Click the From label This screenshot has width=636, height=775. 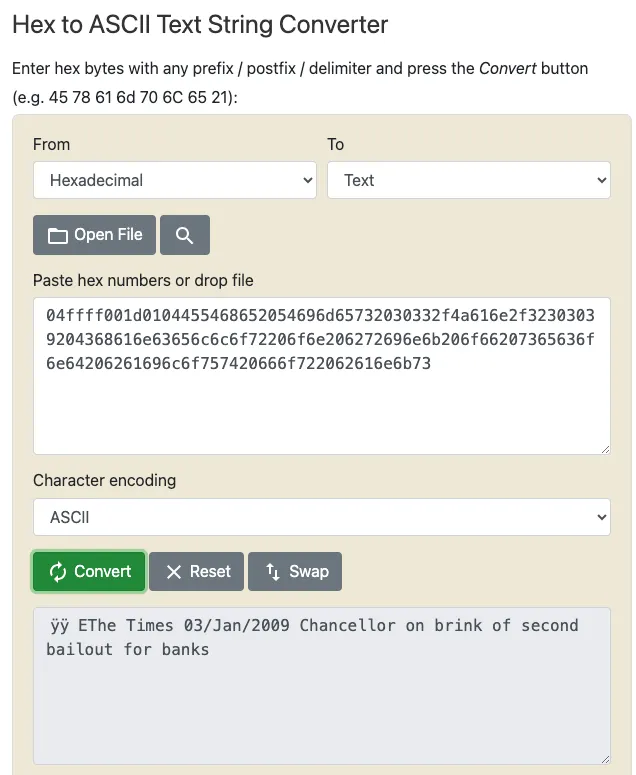click(x=52, y=144)
